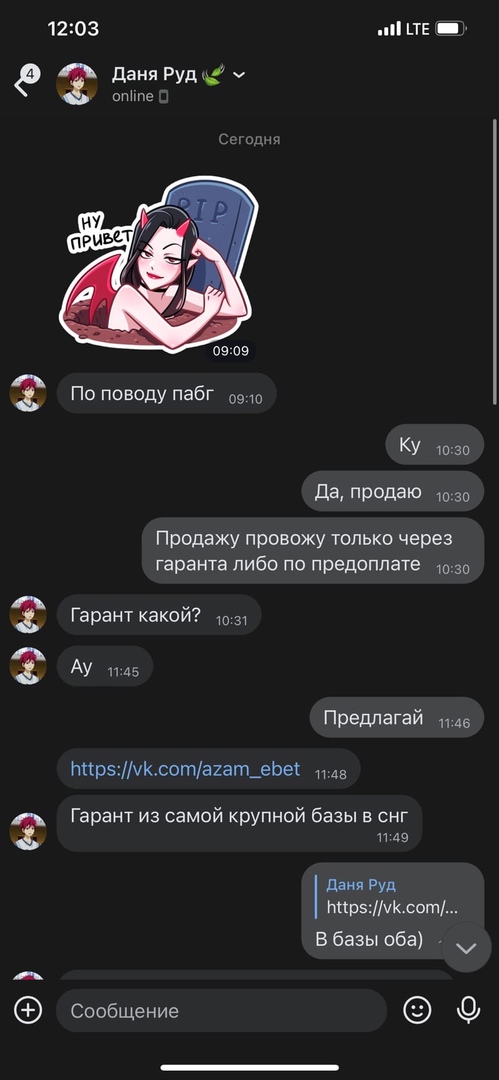Tap avatar beside the Ау message
Image resolution: width=499 pixels, height=1080 pixels.
pyautogui.click(x=28, y=666)
